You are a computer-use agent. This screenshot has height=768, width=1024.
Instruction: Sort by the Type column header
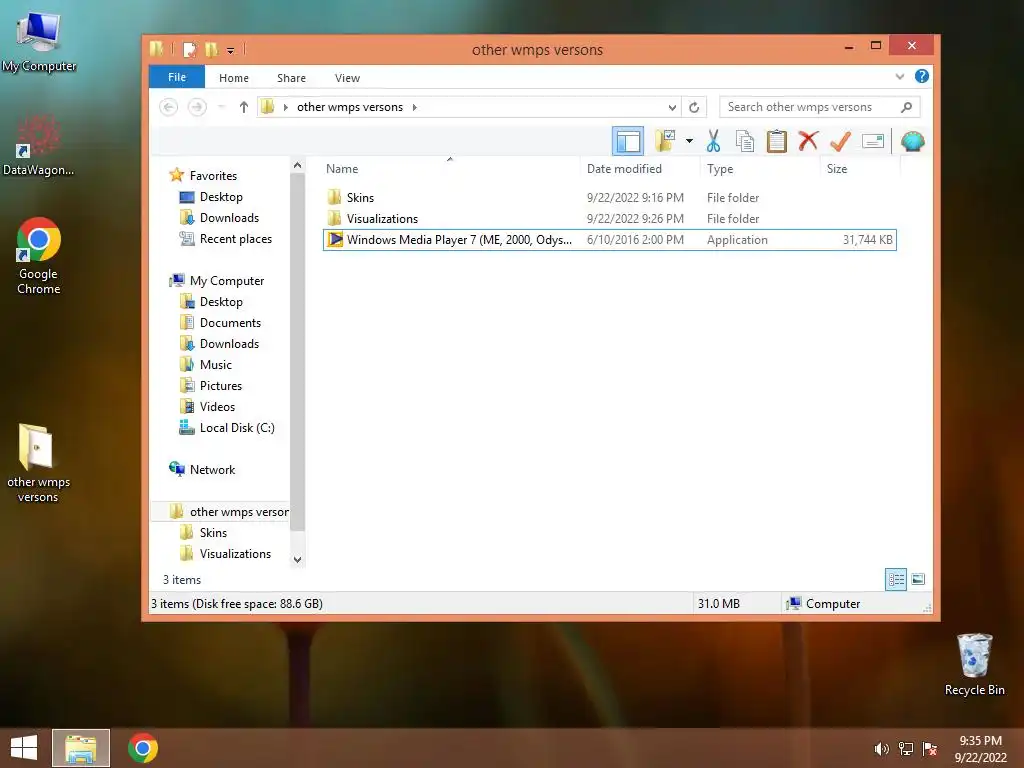[x=760, y=168]
